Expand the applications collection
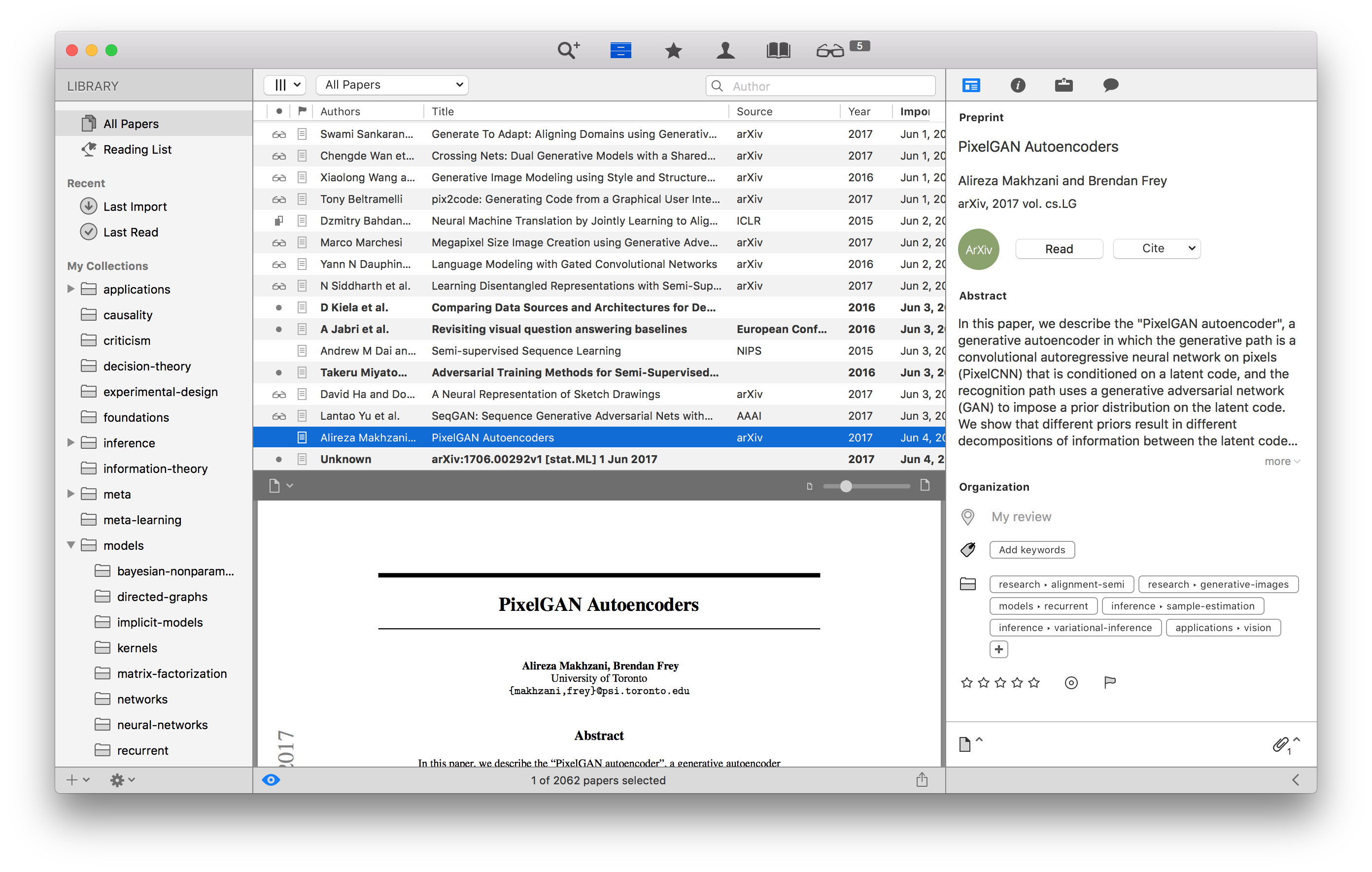 (x=70, y=289)
